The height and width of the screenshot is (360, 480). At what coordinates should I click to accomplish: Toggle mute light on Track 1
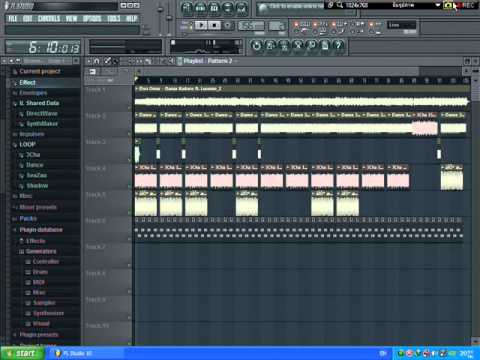[x=129, y=107]
